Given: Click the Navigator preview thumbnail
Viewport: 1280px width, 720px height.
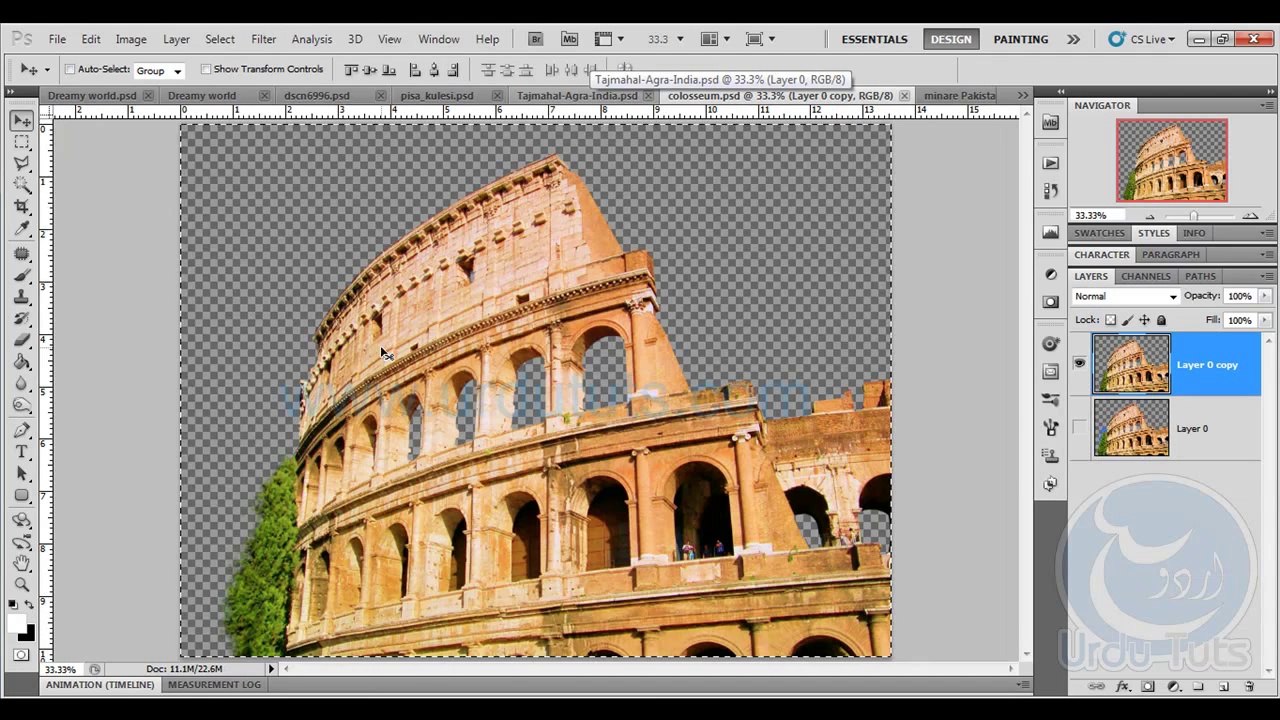Looking at the screenshot, I should (x=1172, y=160).
